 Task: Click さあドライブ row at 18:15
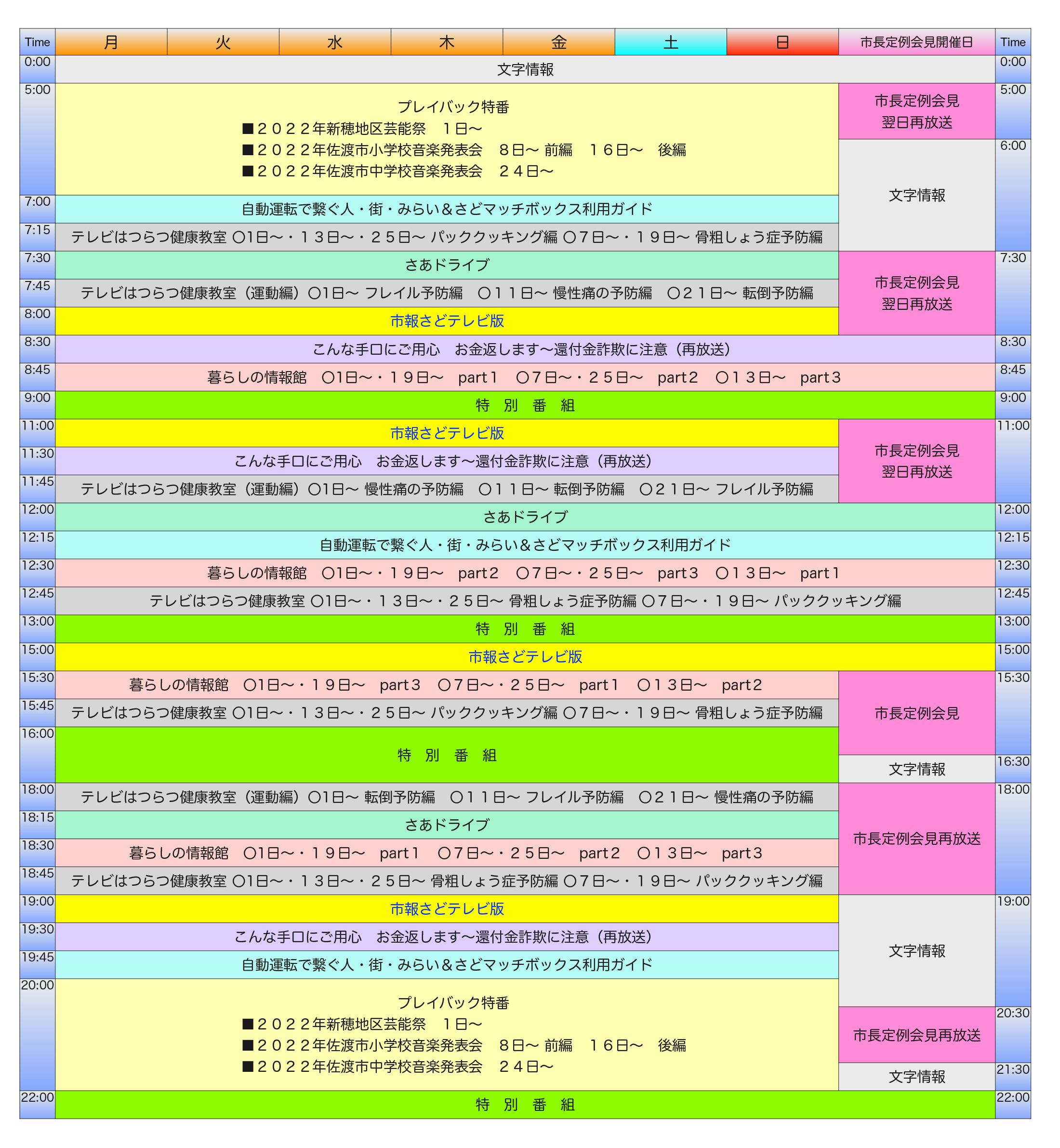tap(447, 825)
